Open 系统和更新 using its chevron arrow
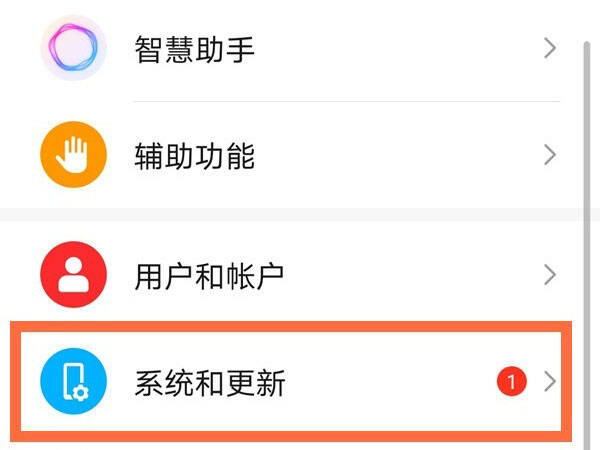This screenshot has width=600, height=450. (x=550, y=382)
